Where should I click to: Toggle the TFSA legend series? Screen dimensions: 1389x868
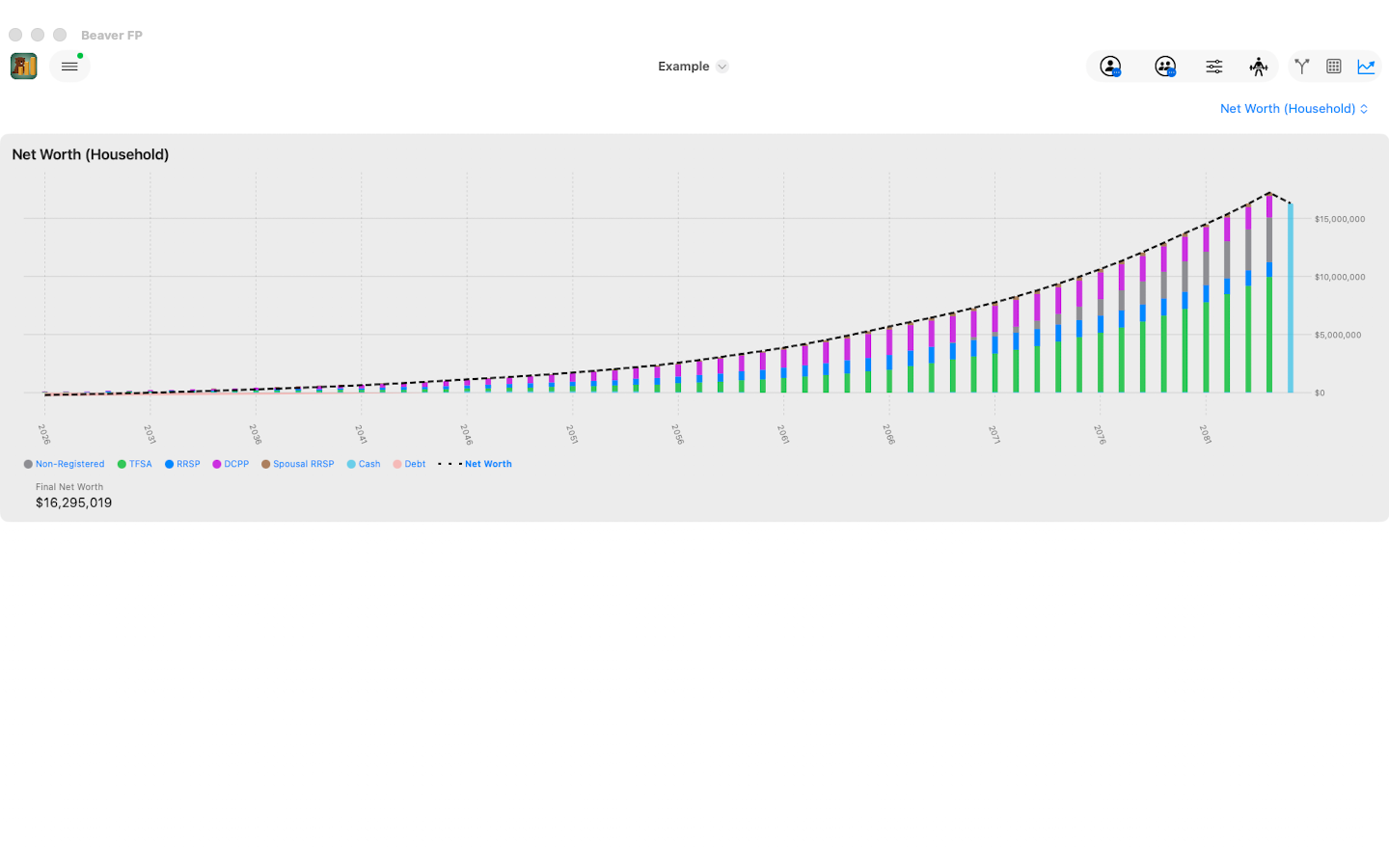pyautogui.click(x=134, y=464)
